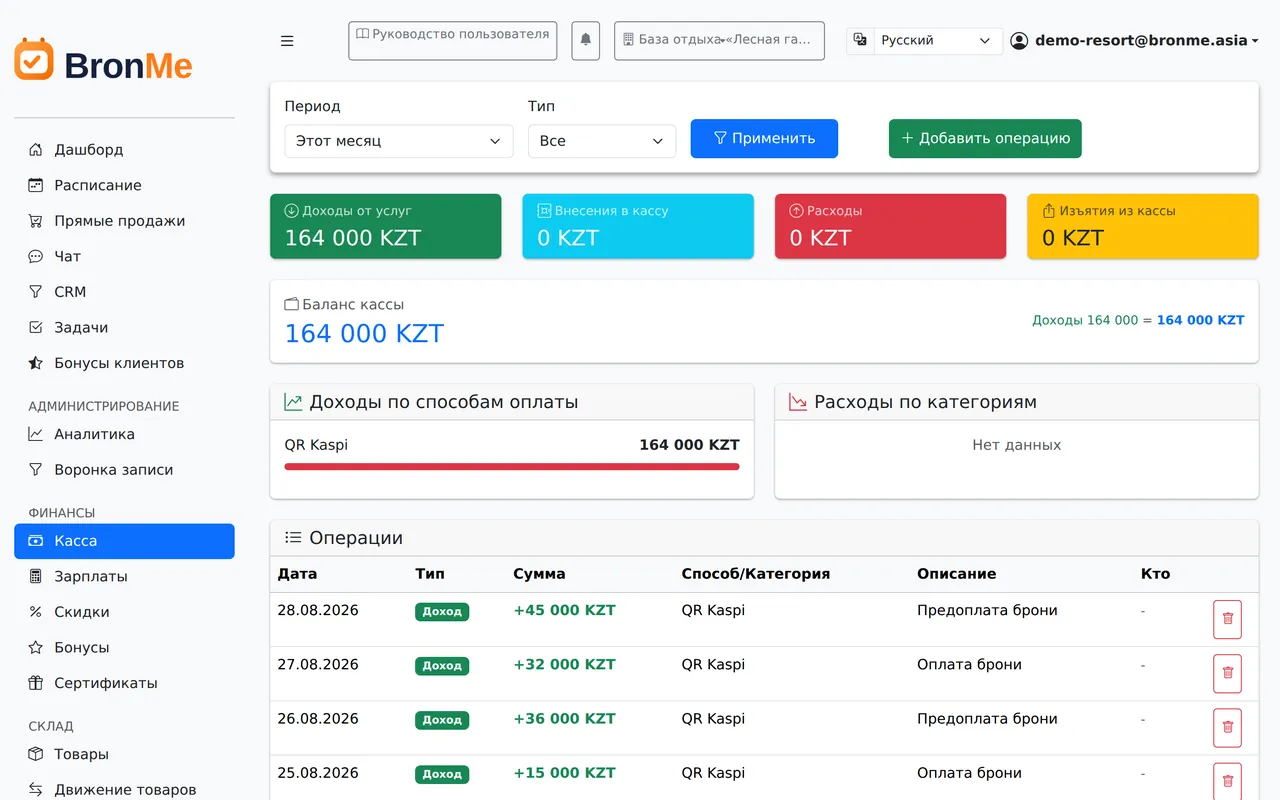Click the +45 000 KZT amount
Image resolution: width=1280 pixels, height=800 pixels.
click(564, 610)
